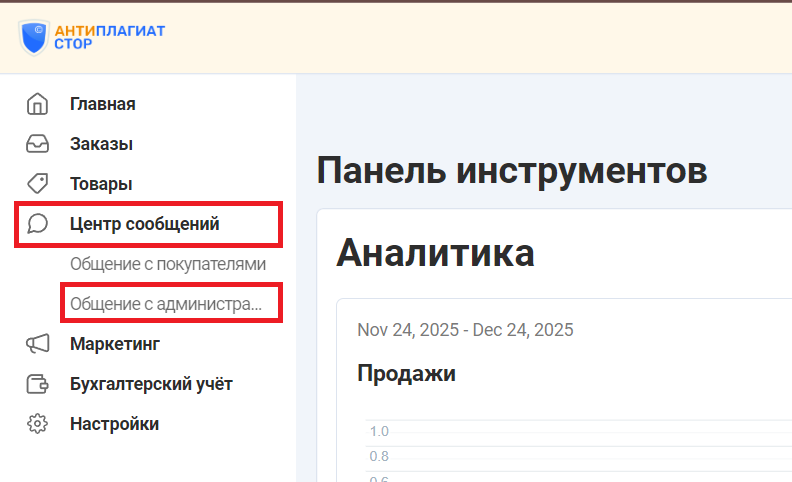Go to the Заказы section
792x482 pixels.
[x=101, y=144]
